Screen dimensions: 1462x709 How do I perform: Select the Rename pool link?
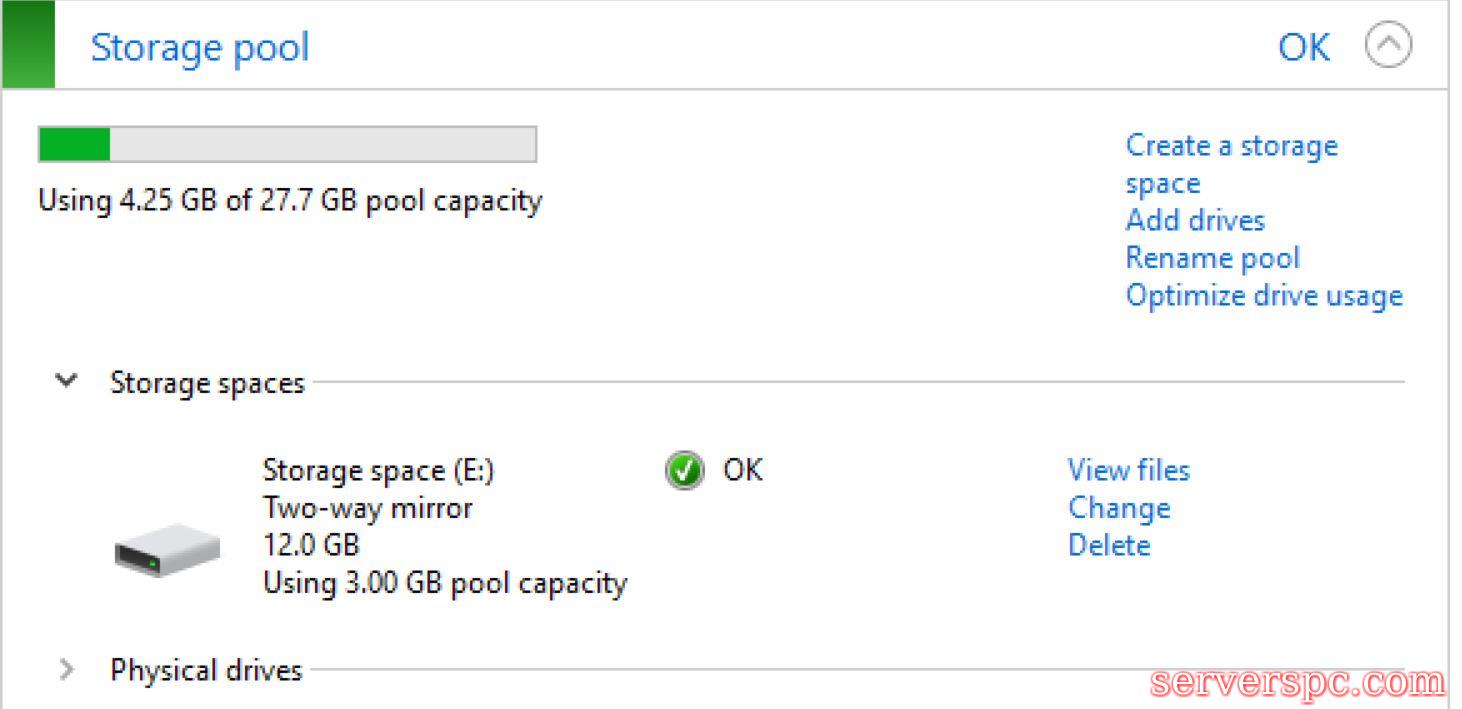pos(1212,258)
